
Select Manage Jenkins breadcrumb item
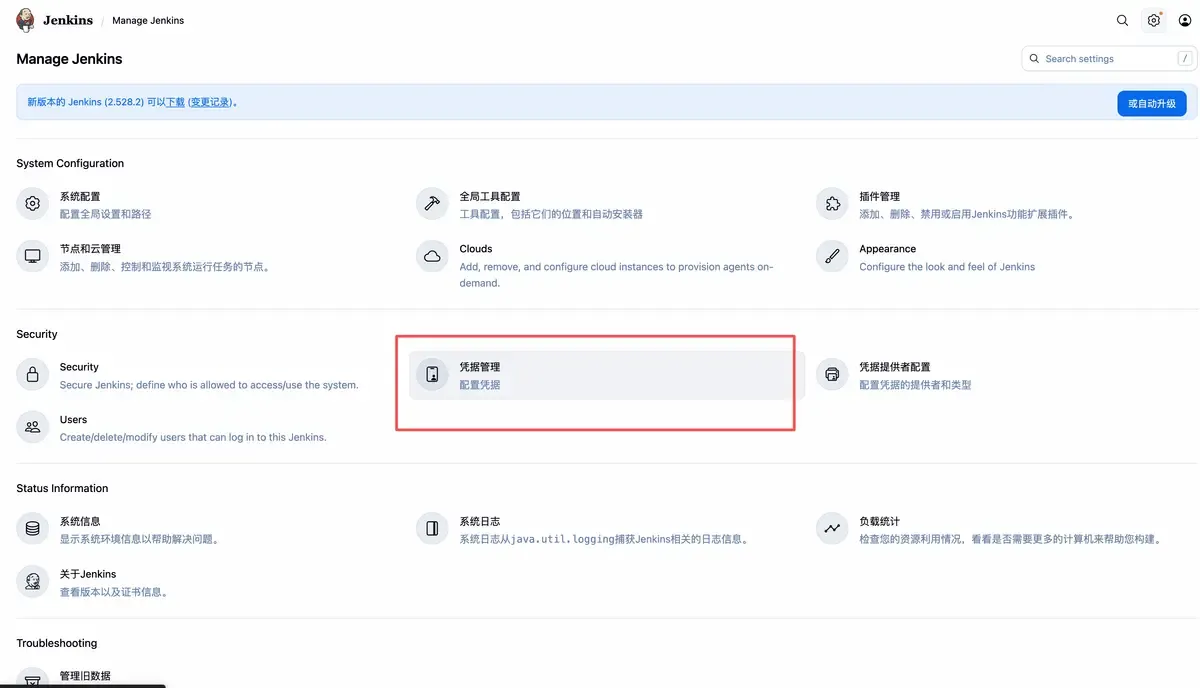pyautogui.click(x=148, y=20)
